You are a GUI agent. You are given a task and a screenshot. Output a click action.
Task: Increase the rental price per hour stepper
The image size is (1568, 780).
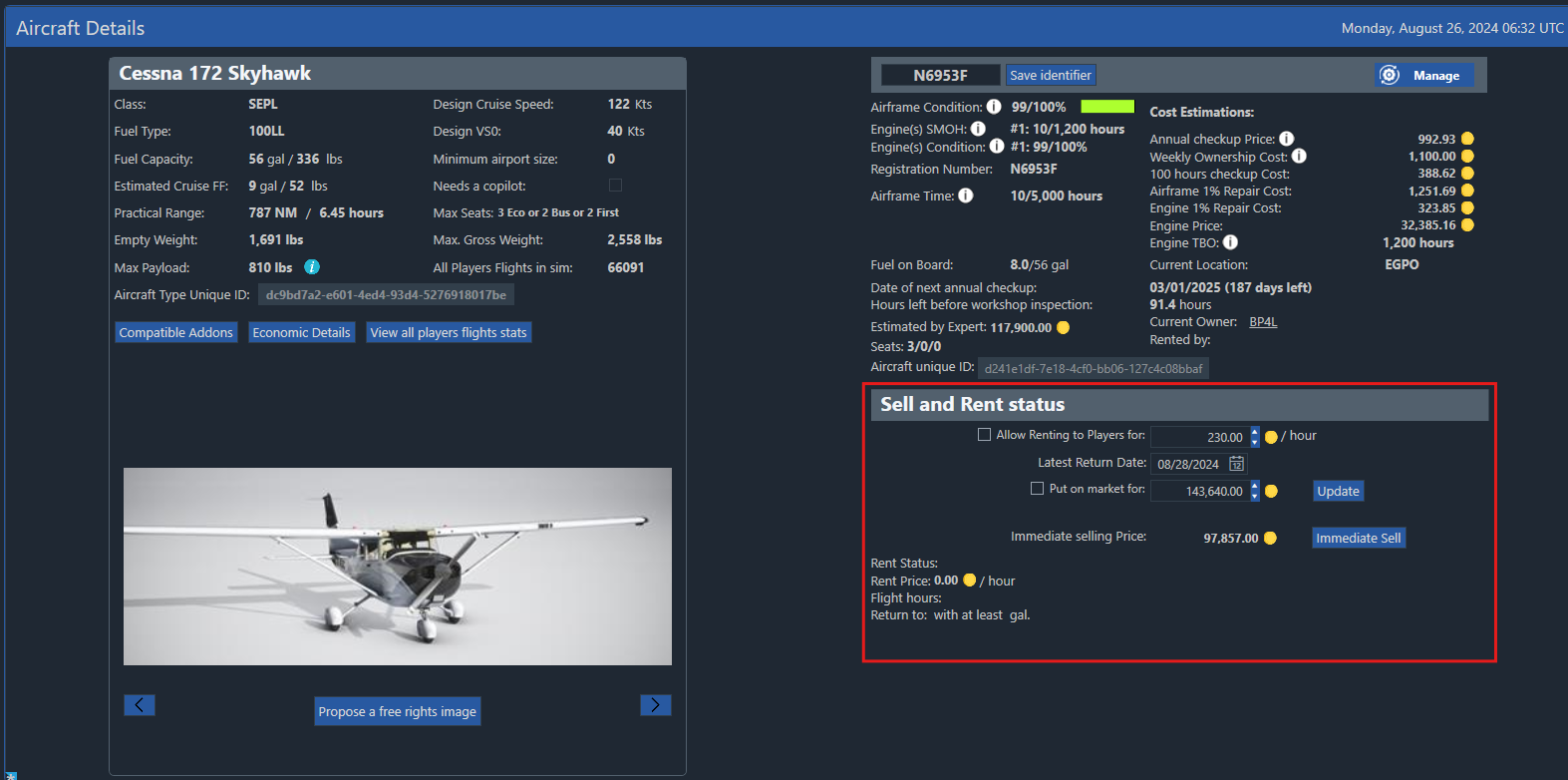click(x=1255, y=432)
